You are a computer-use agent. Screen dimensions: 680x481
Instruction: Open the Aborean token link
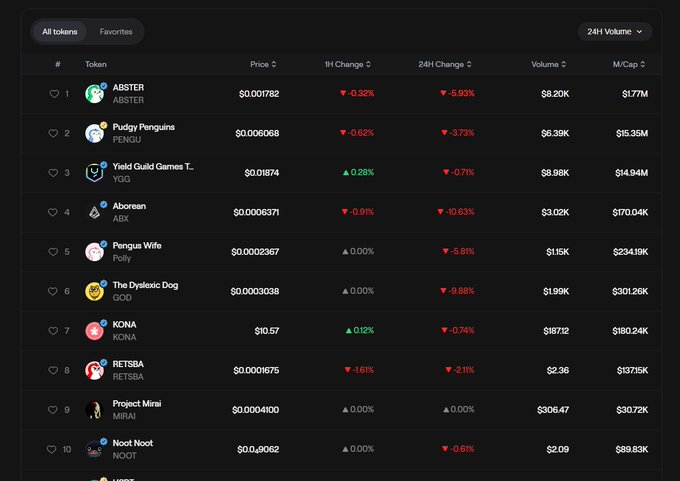coord(129,206)
